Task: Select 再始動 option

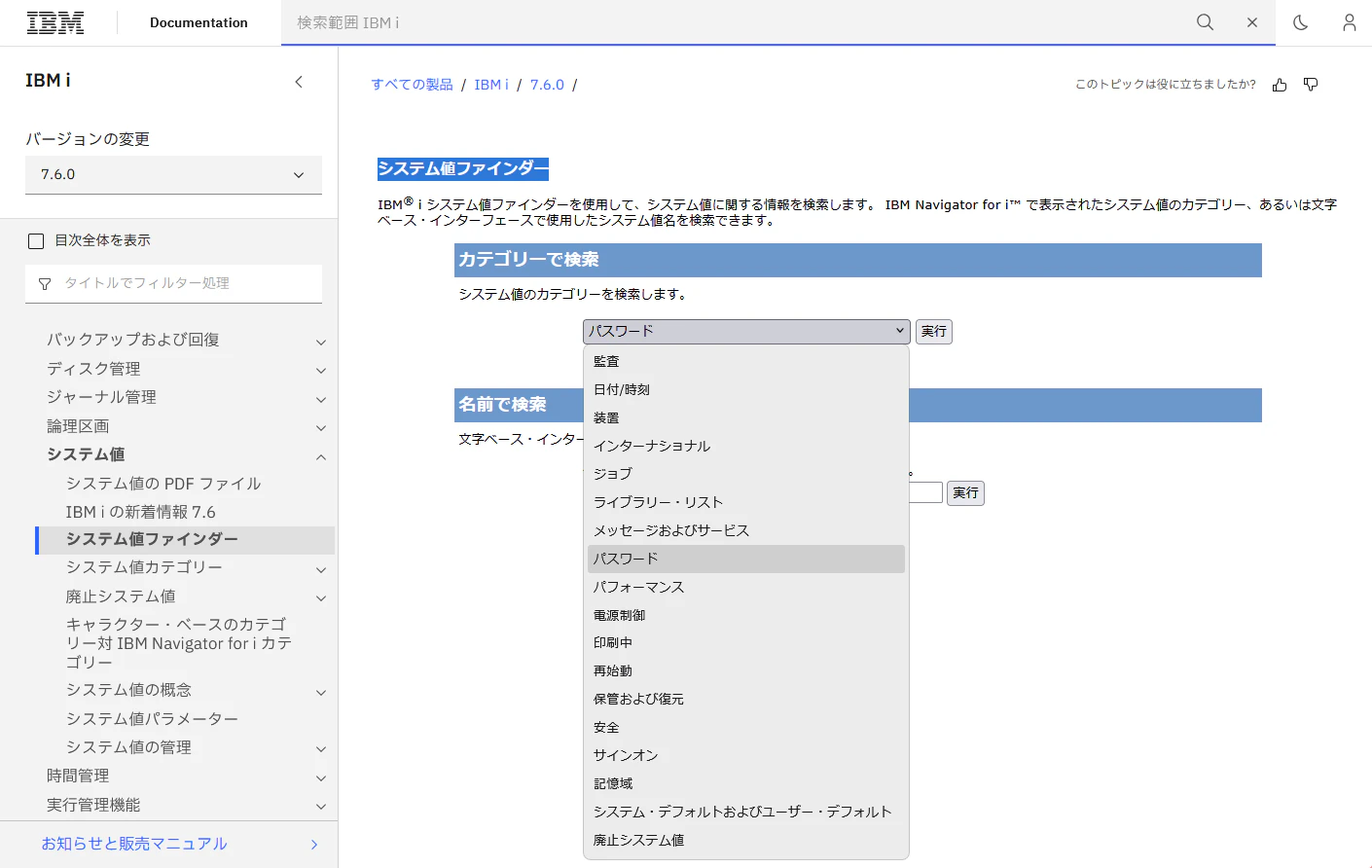Action: 746,671
